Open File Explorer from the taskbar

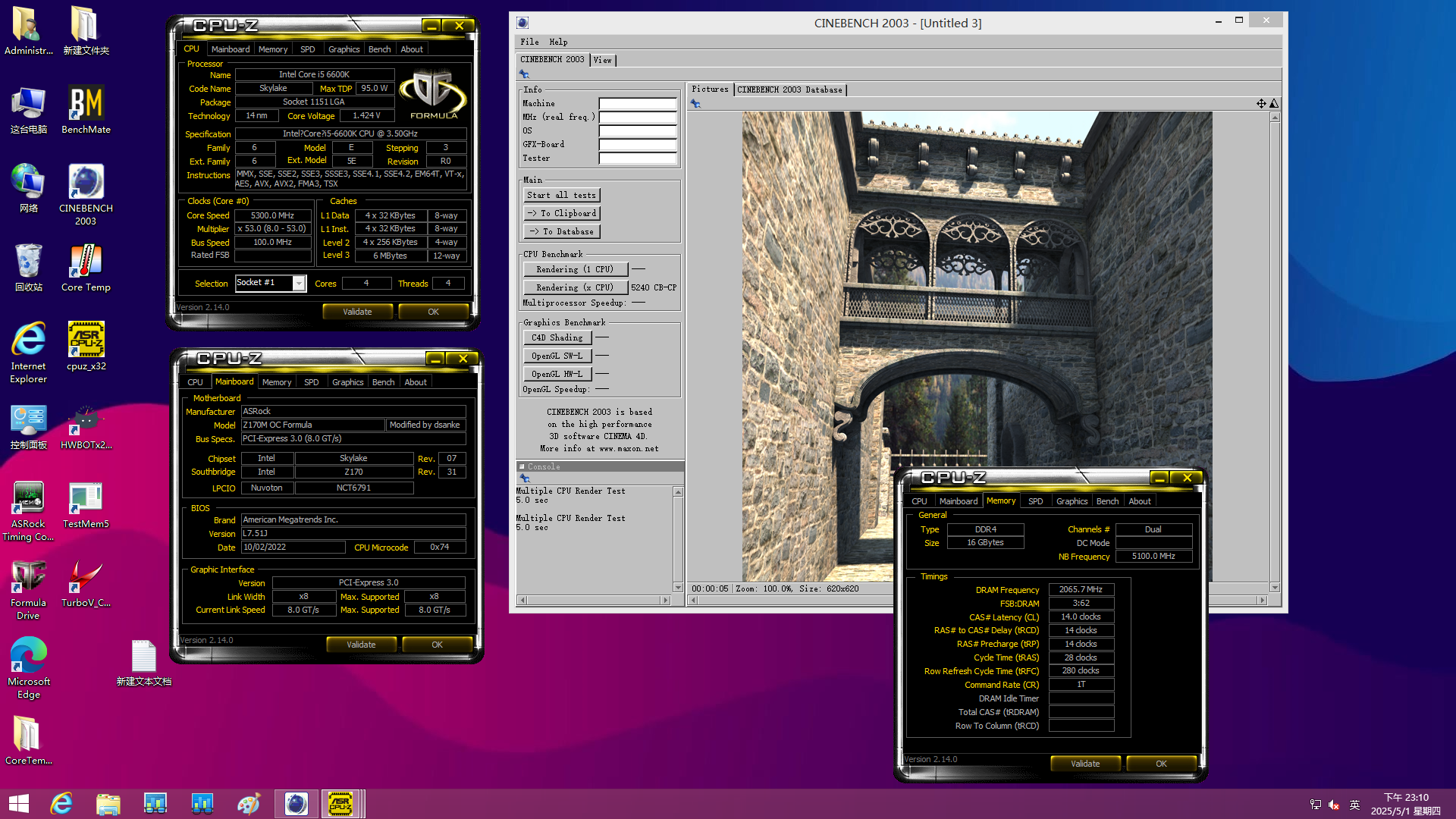[108, 804]
